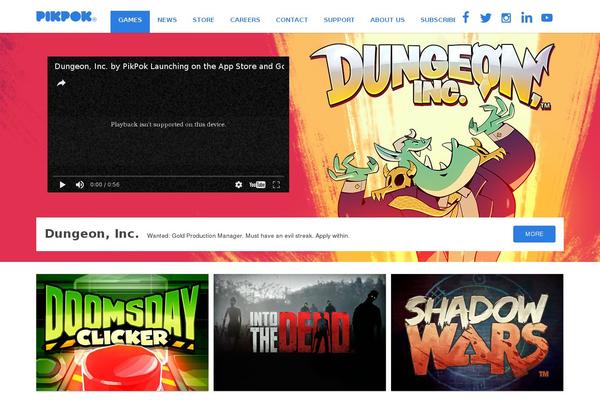Screen dimensions: 600x400
Task: Click the video title text at top
Action: click(169, 66)
